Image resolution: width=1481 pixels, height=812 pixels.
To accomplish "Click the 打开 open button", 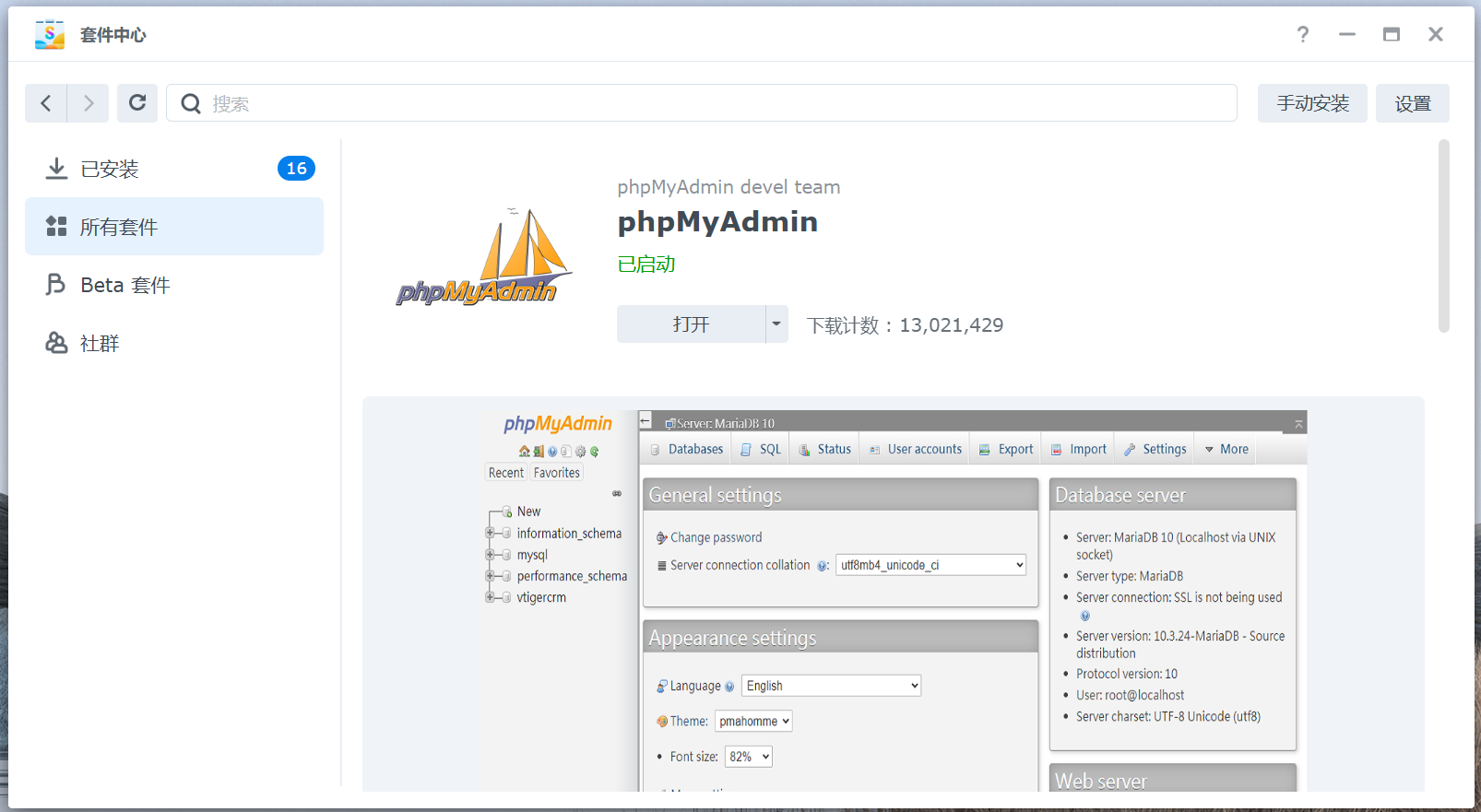I will (x=691, y=324).
